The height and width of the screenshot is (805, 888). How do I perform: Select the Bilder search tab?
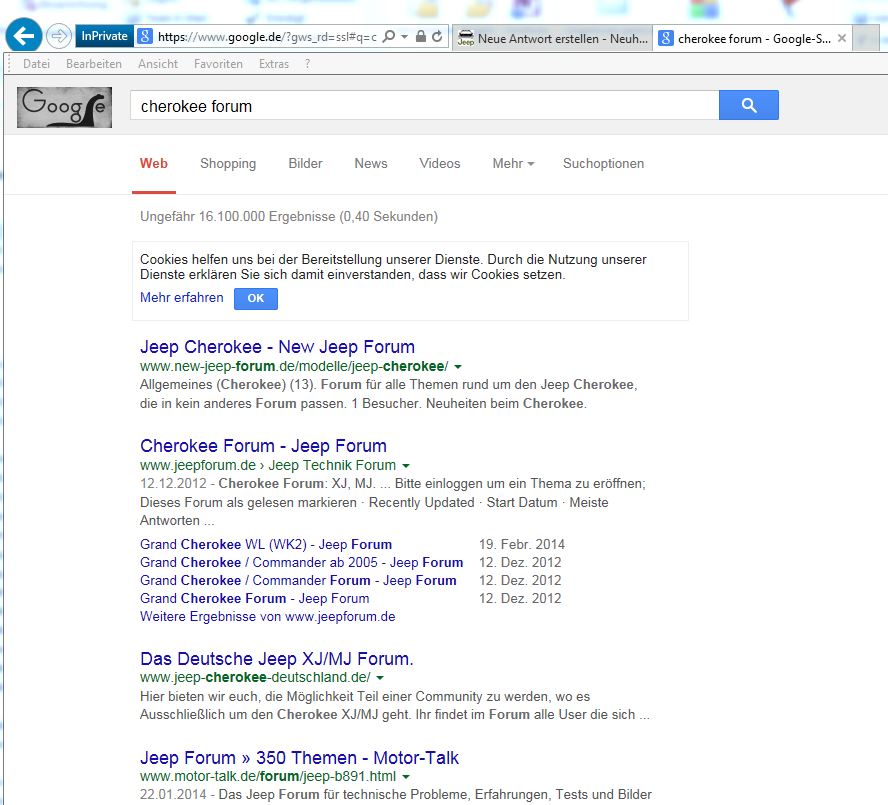pos(305,164)
